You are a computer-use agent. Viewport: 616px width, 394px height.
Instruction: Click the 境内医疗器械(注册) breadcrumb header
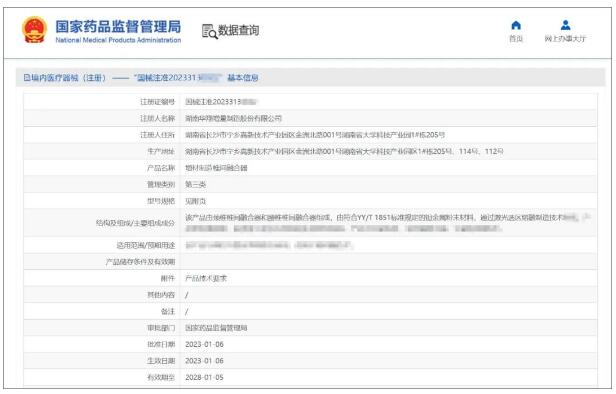65,78
